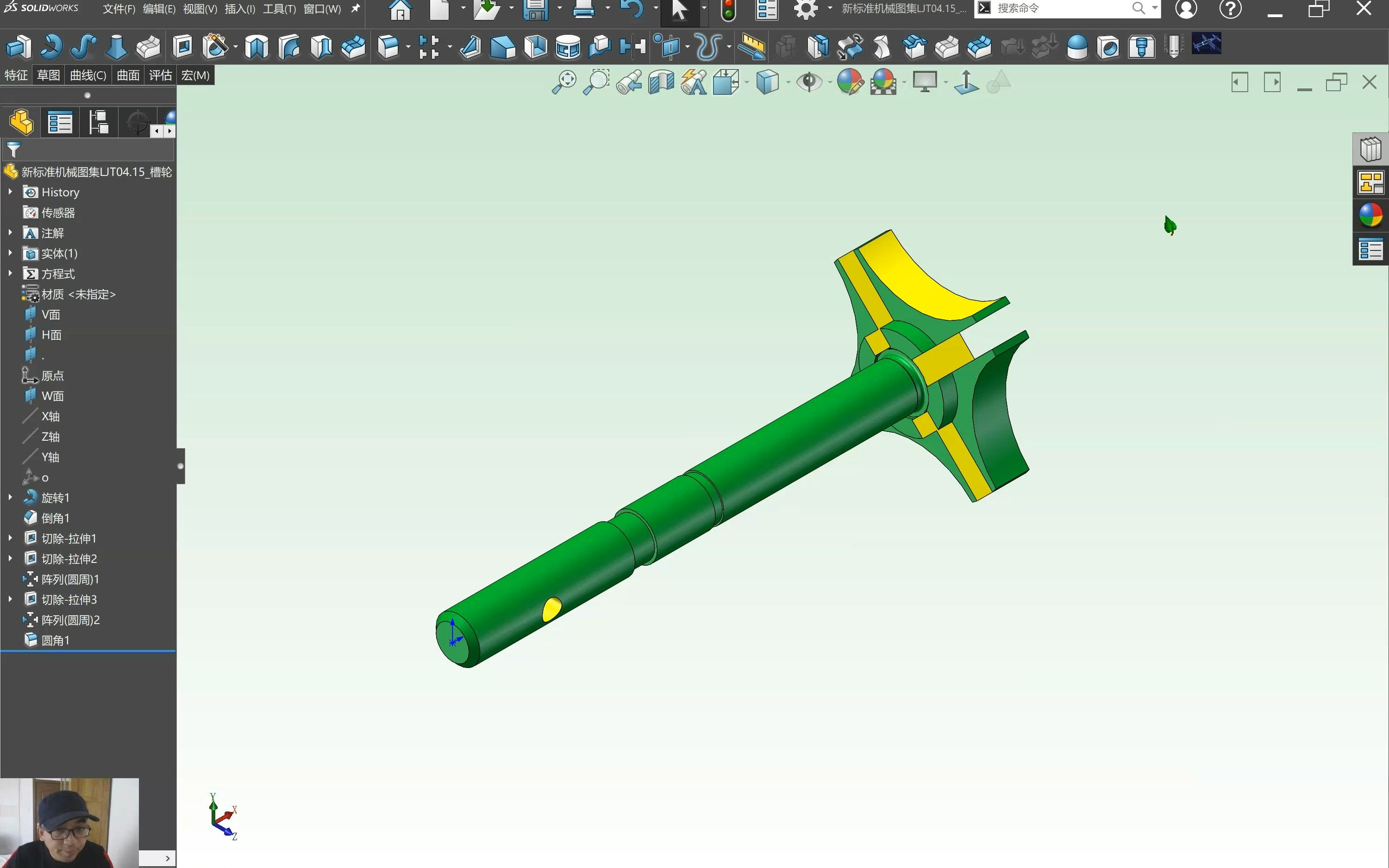Screen dimensions: 1389x868
Task: Open the Display Style dropdown arrow
Action: tap(788, 83)
